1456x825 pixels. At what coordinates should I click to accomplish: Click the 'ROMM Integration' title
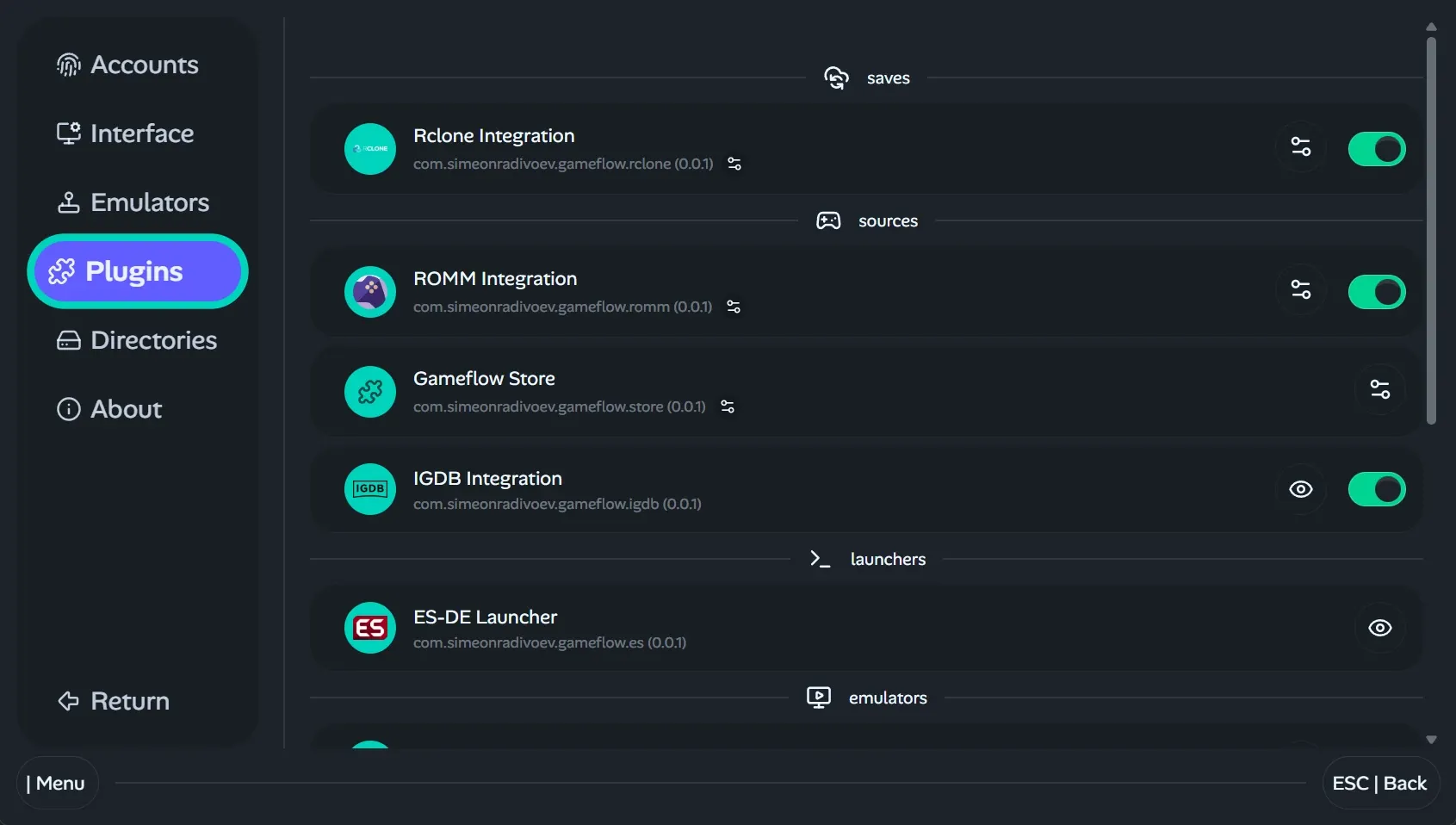point(495,279)
